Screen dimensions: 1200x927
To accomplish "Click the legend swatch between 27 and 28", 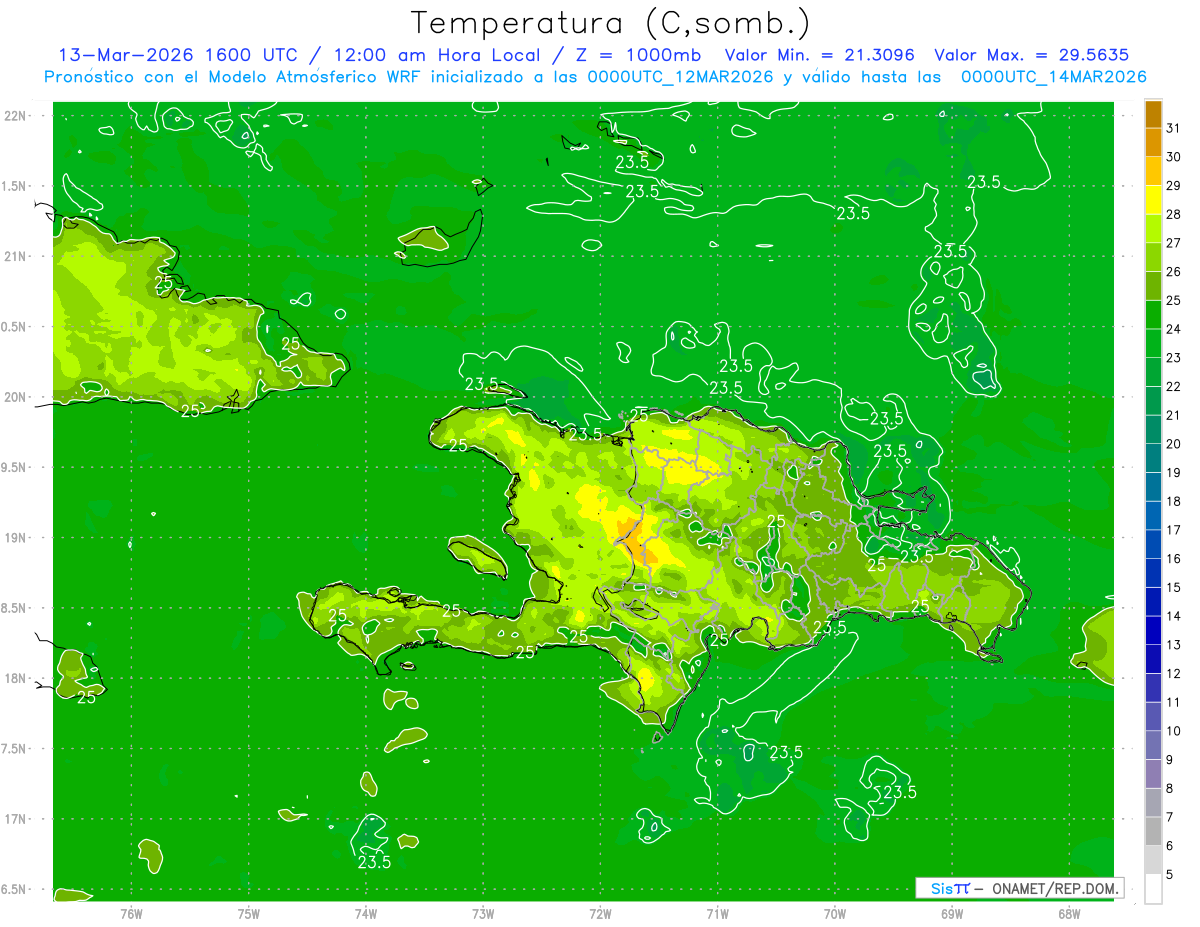I will click(x=1153, y=228).
